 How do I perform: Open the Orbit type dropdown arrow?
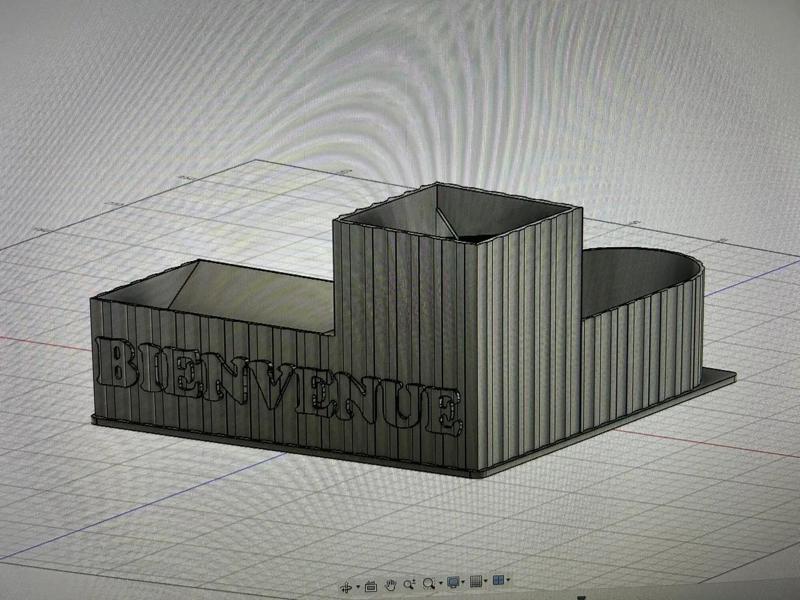pos(358,587)
